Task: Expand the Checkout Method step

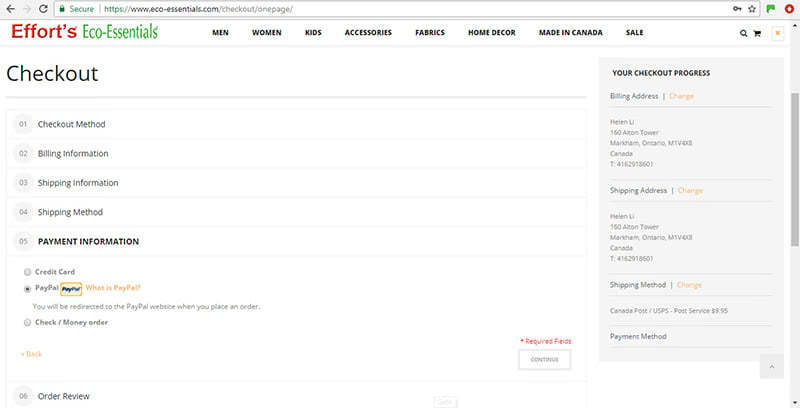Action: (x=71, y=124)
